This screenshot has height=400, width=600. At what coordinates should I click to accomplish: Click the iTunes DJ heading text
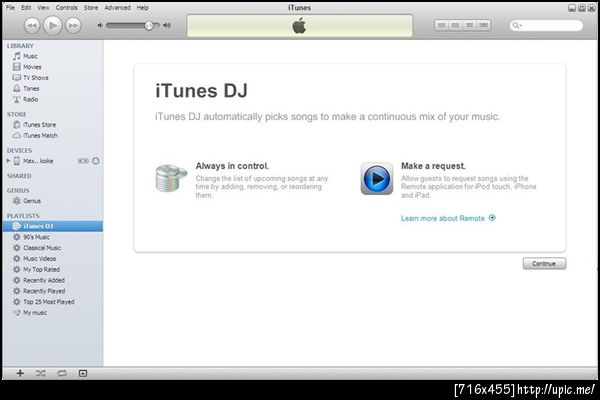tap(202, 91)
